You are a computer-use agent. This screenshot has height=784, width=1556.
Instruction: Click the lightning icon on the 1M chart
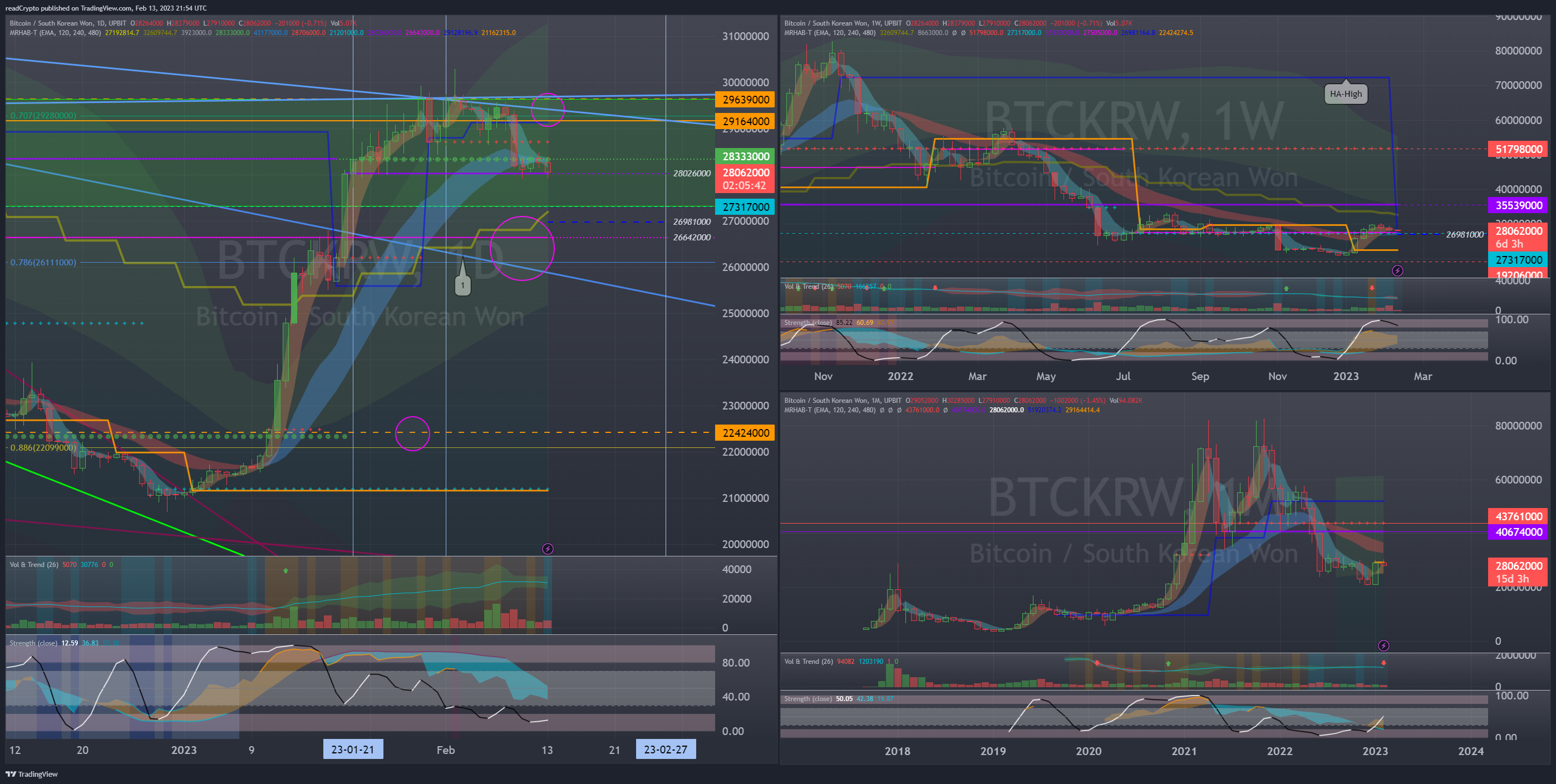point(1383,645)
